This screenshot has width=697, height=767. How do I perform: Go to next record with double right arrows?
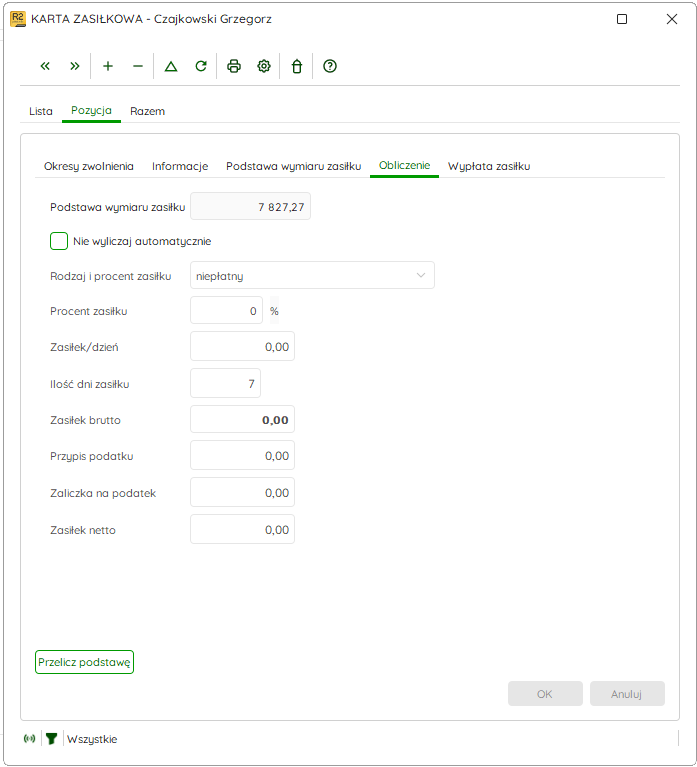[x=74, y=66]
